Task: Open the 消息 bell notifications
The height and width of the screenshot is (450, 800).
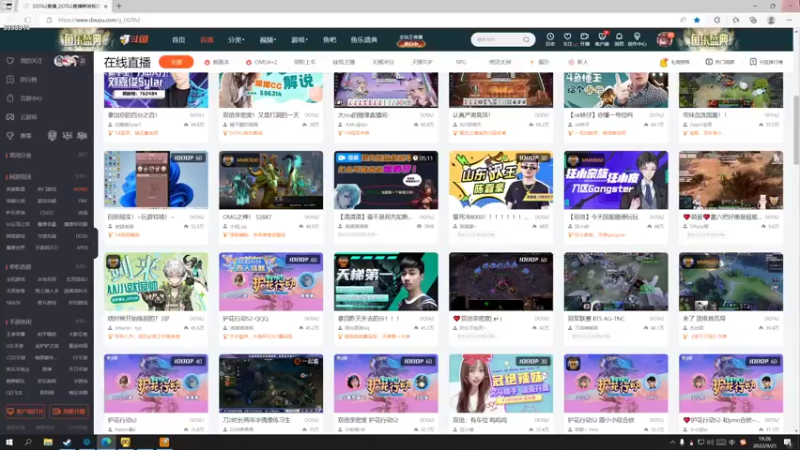Action: 619,39
